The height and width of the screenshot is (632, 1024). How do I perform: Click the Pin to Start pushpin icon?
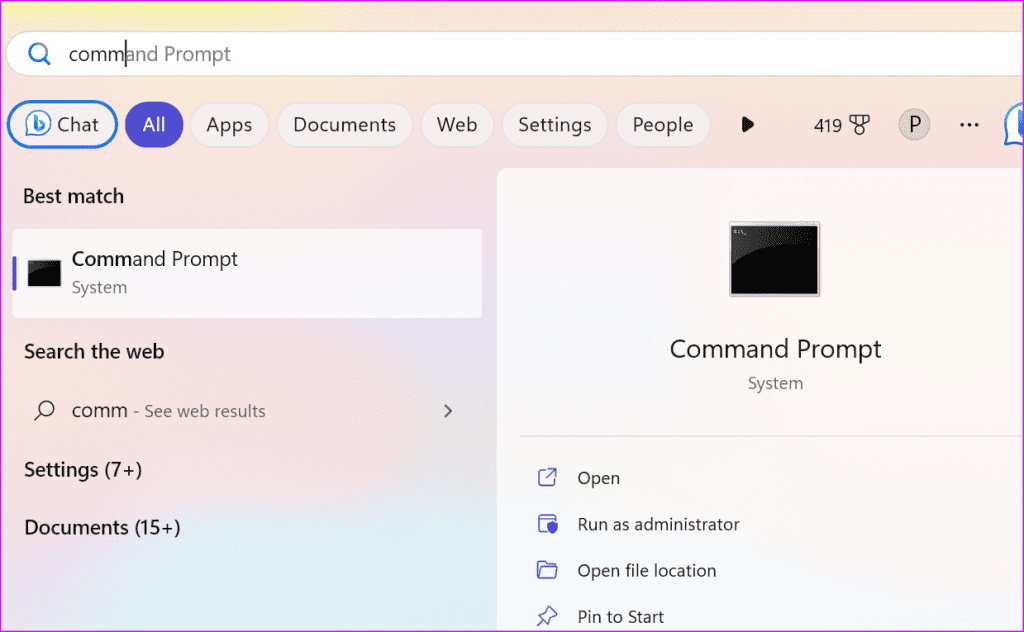(x=548, y=616)
